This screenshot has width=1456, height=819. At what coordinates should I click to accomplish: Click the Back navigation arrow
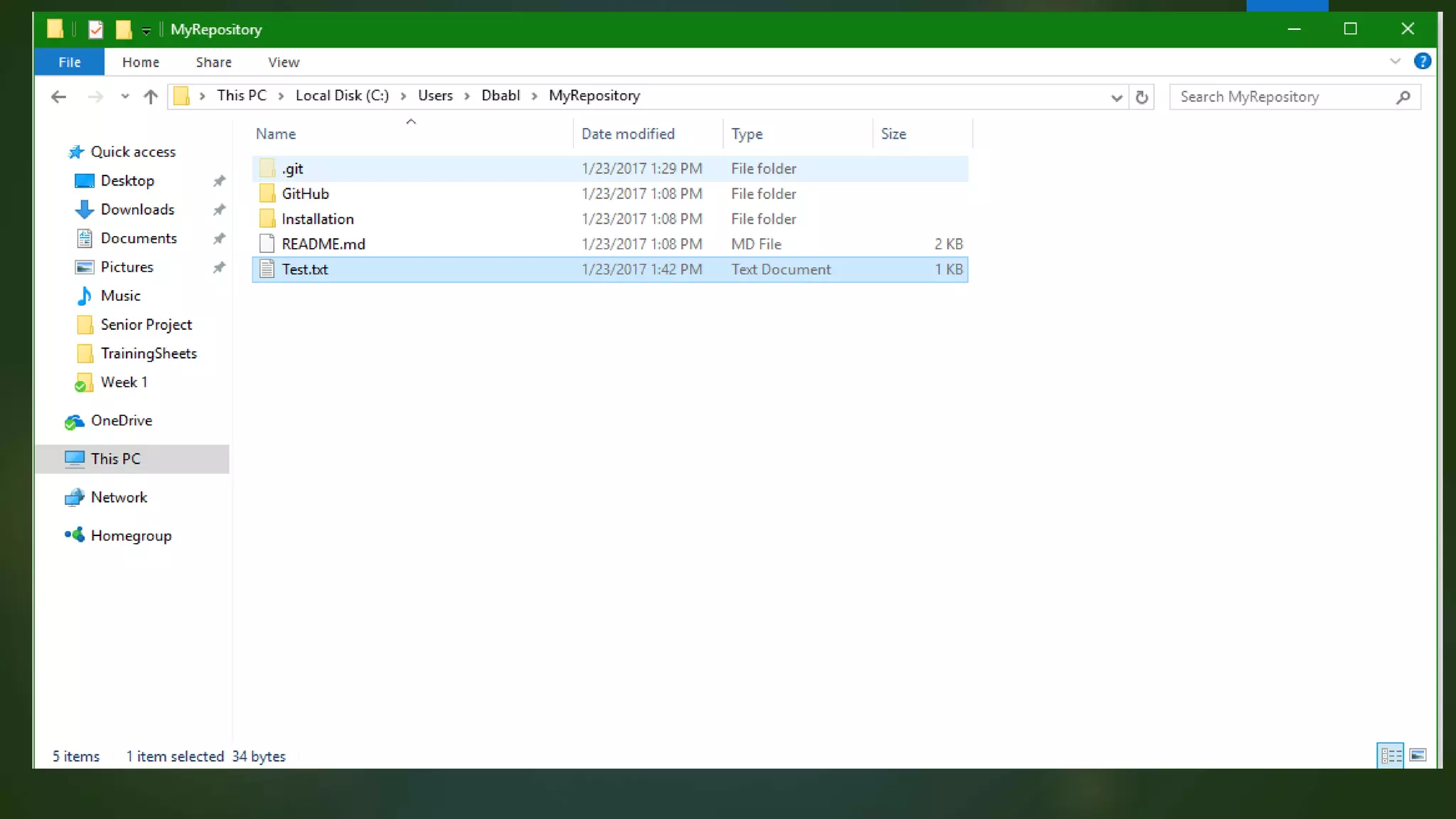click(58, 97)
